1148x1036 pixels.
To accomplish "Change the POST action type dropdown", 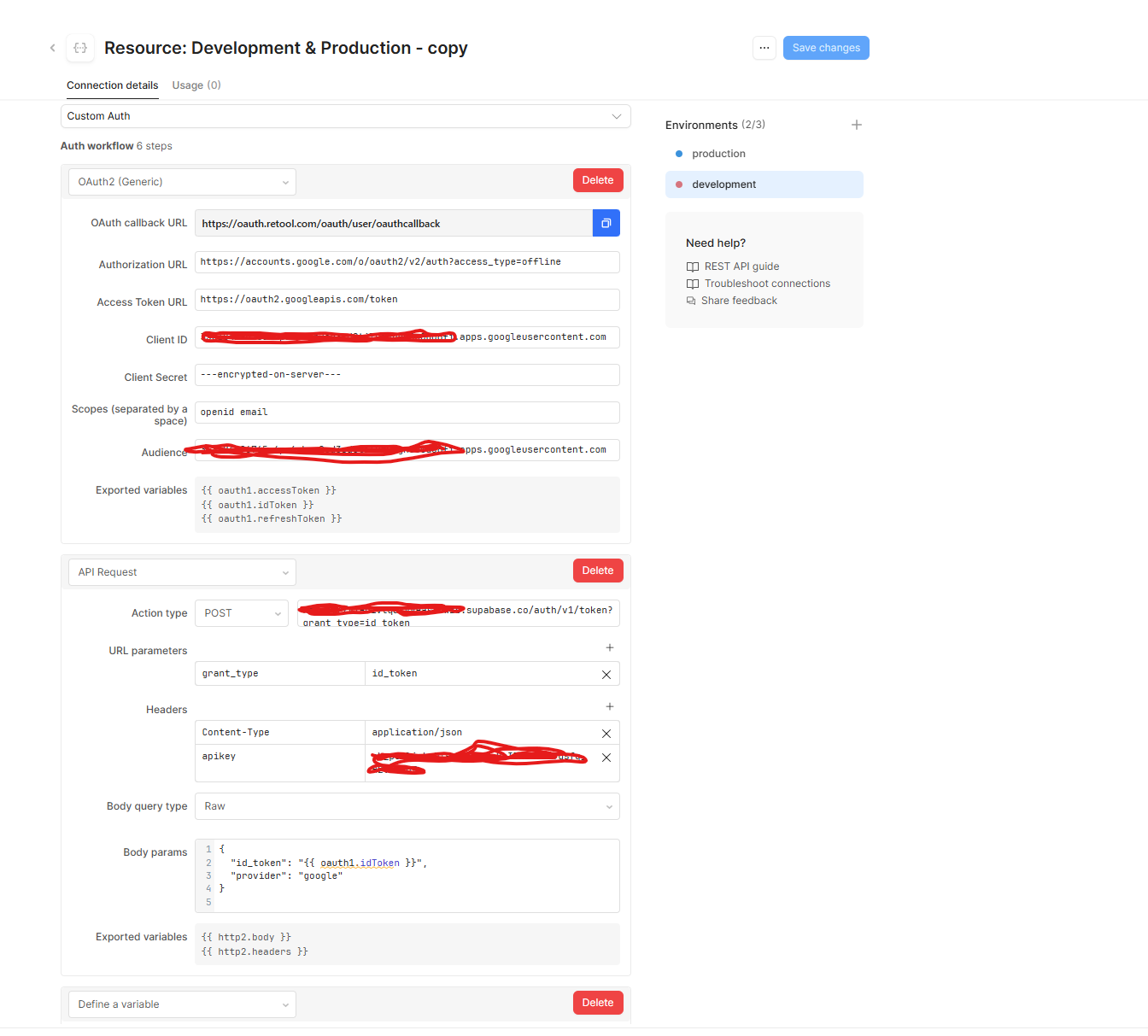I will pyautogui.click(x=242, y=613).
